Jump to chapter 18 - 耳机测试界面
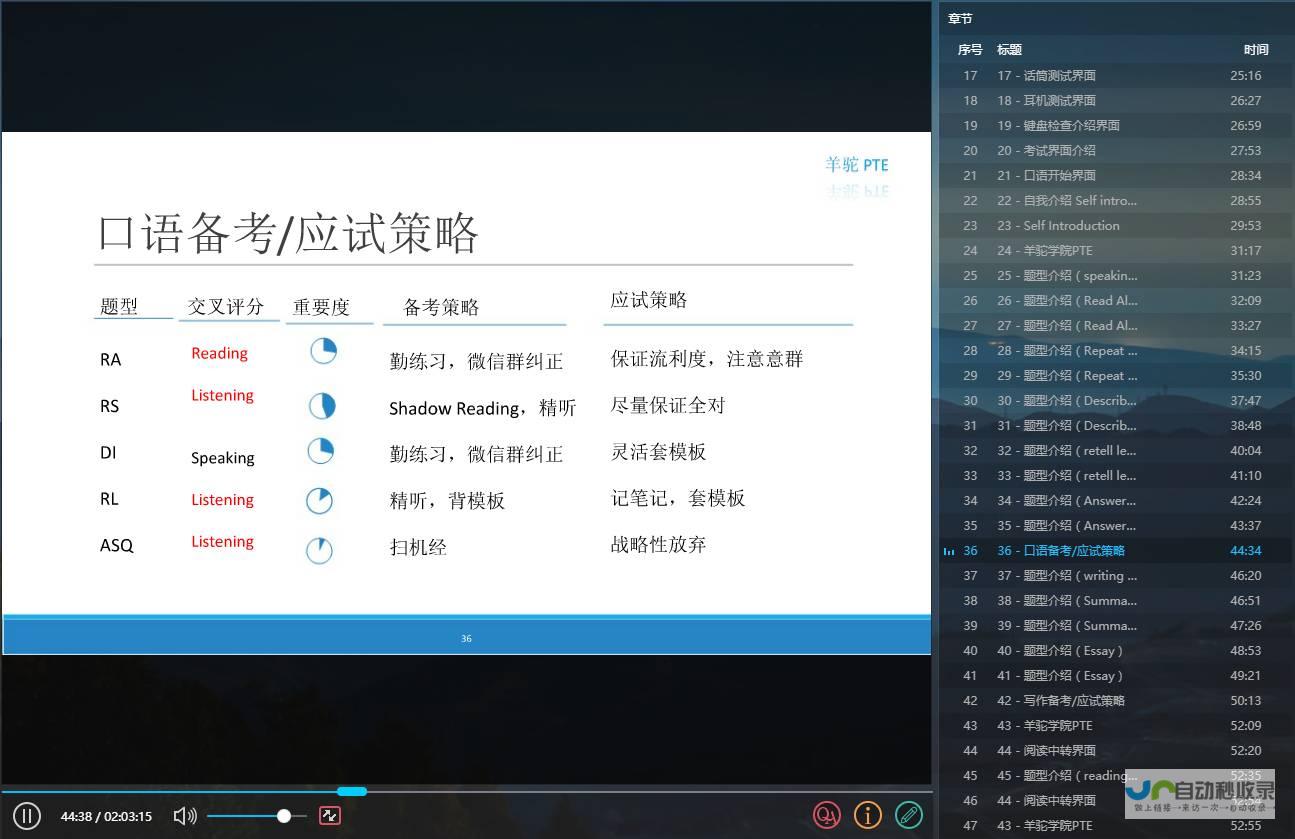 [1115, 100]
